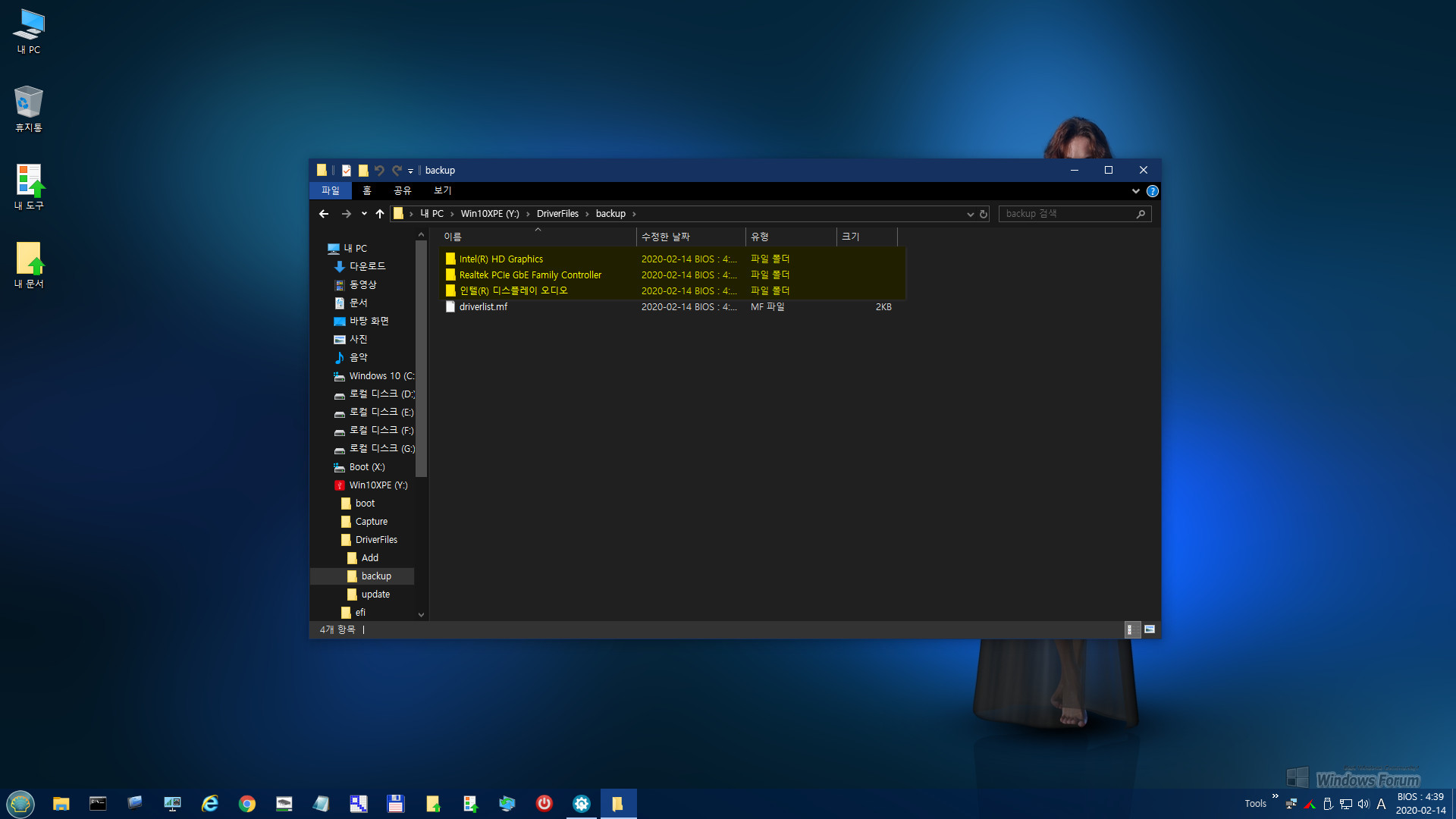Open the 파일 ribbon tab
This screenshot has width=1456, height=819.
pyautogui.click(x=331, y=190)
